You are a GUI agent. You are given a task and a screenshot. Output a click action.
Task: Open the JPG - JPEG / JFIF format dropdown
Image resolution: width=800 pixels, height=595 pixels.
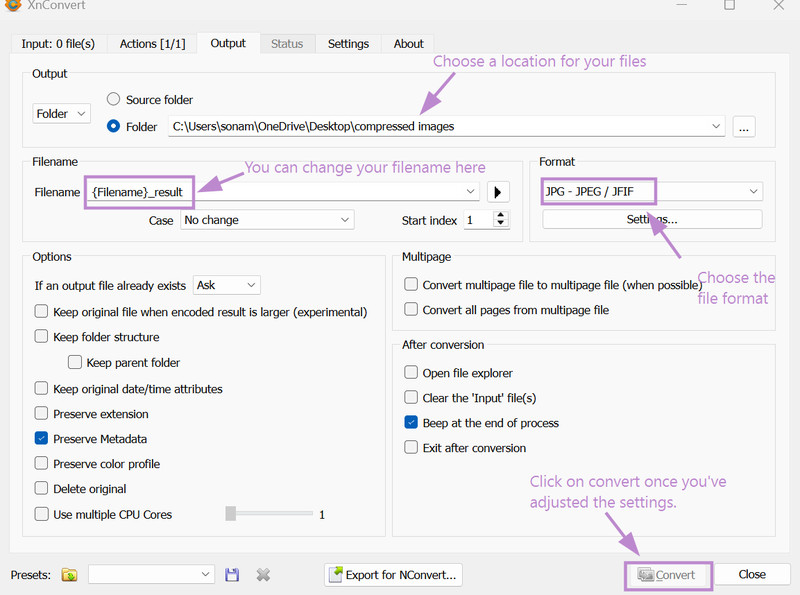[x=653, y=191]
